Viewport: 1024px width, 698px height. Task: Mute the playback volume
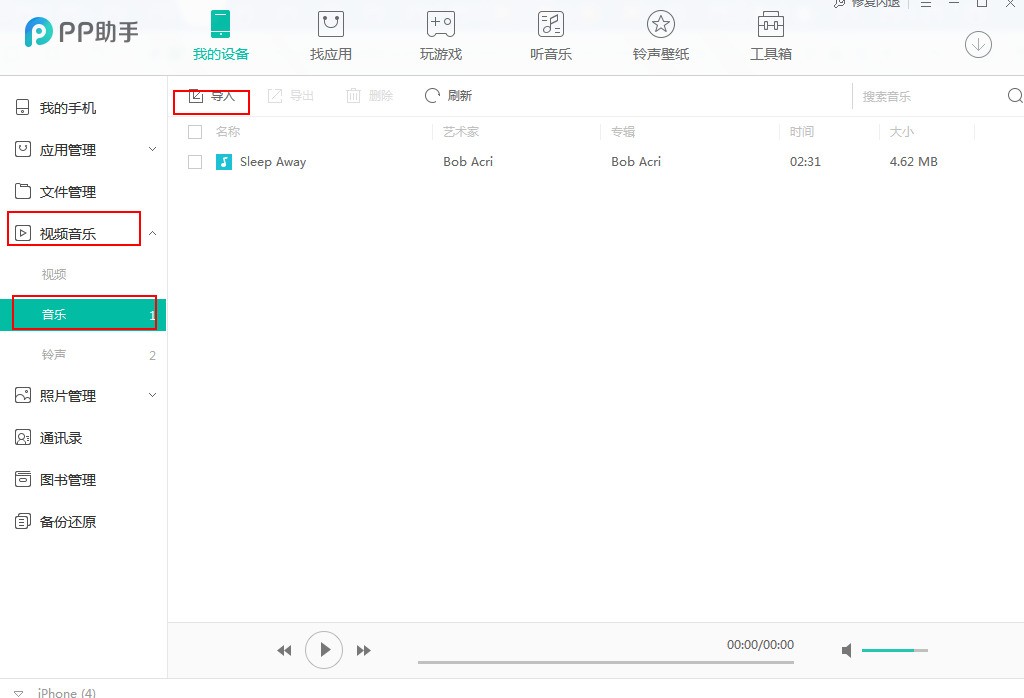(846, 650)
